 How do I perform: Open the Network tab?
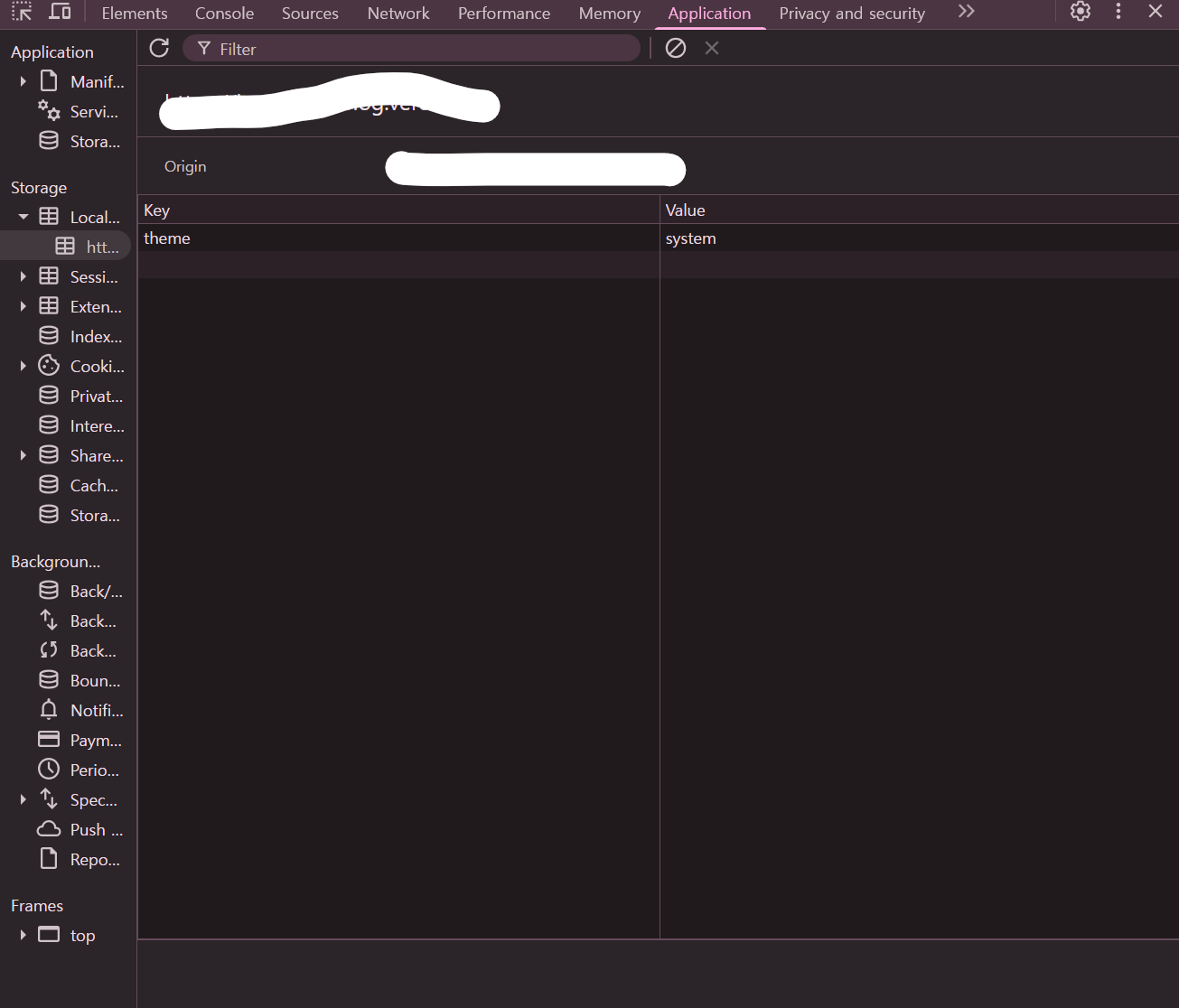click(398, 14)
